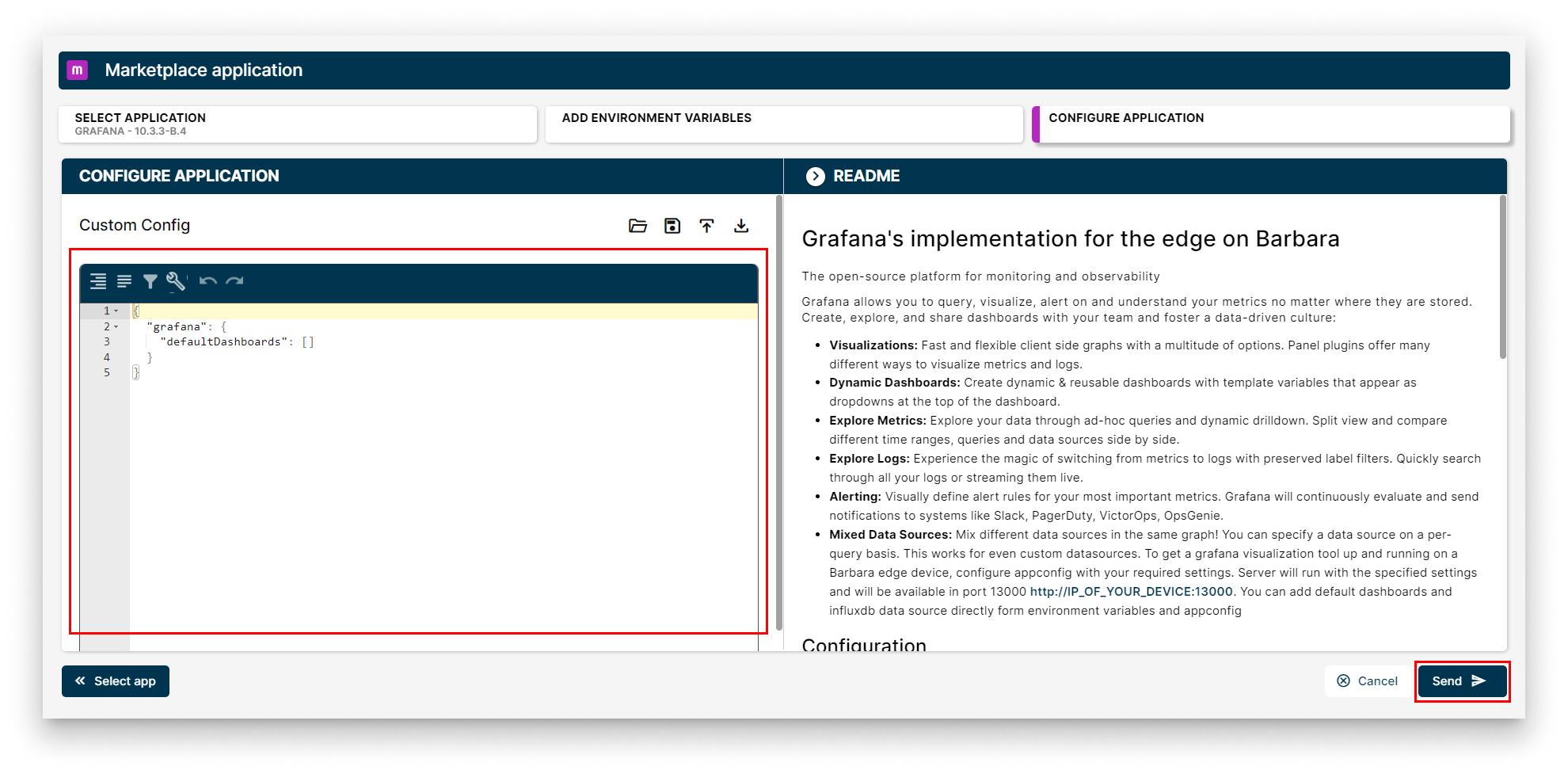Return with the Select app button
The width and height of the screenshot is (1568, 770).
pyautogui.click(x=116, y=680)
